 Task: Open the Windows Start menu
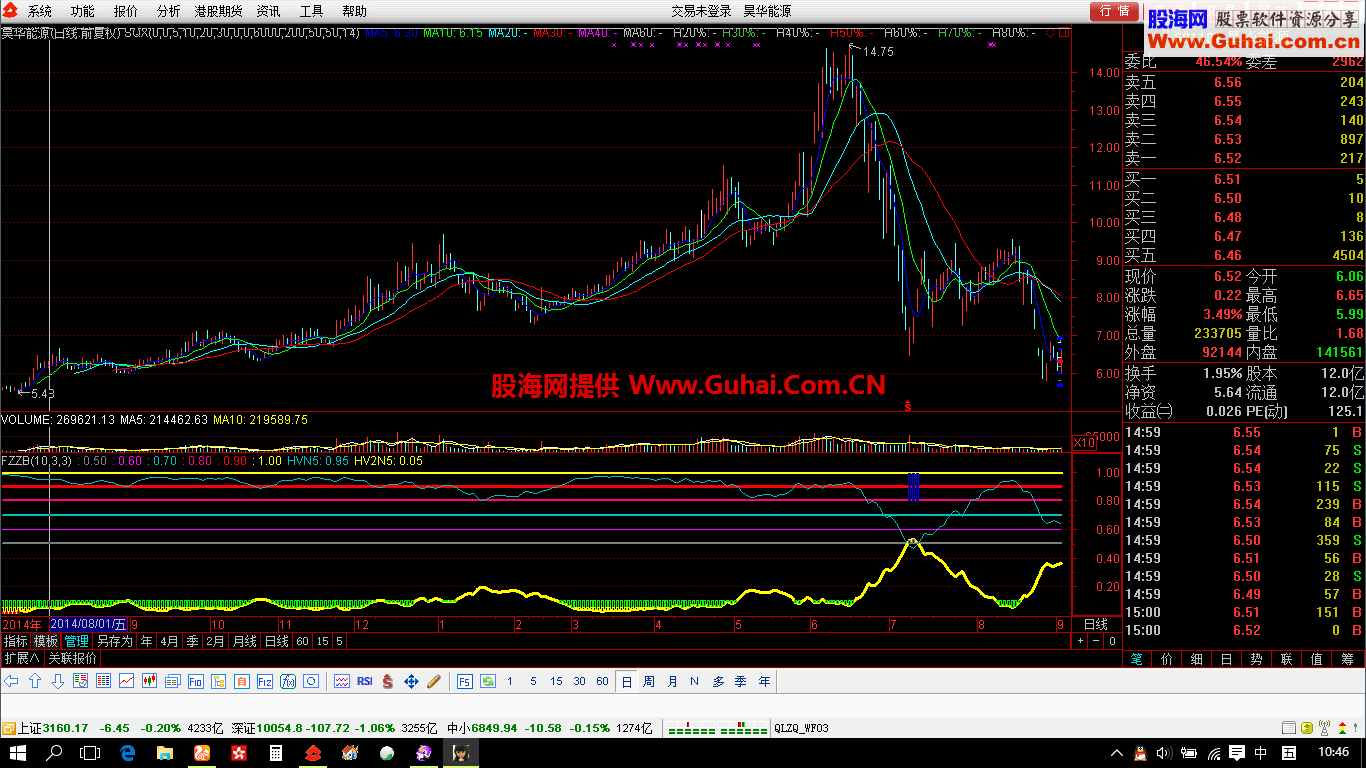pos(17,753)
